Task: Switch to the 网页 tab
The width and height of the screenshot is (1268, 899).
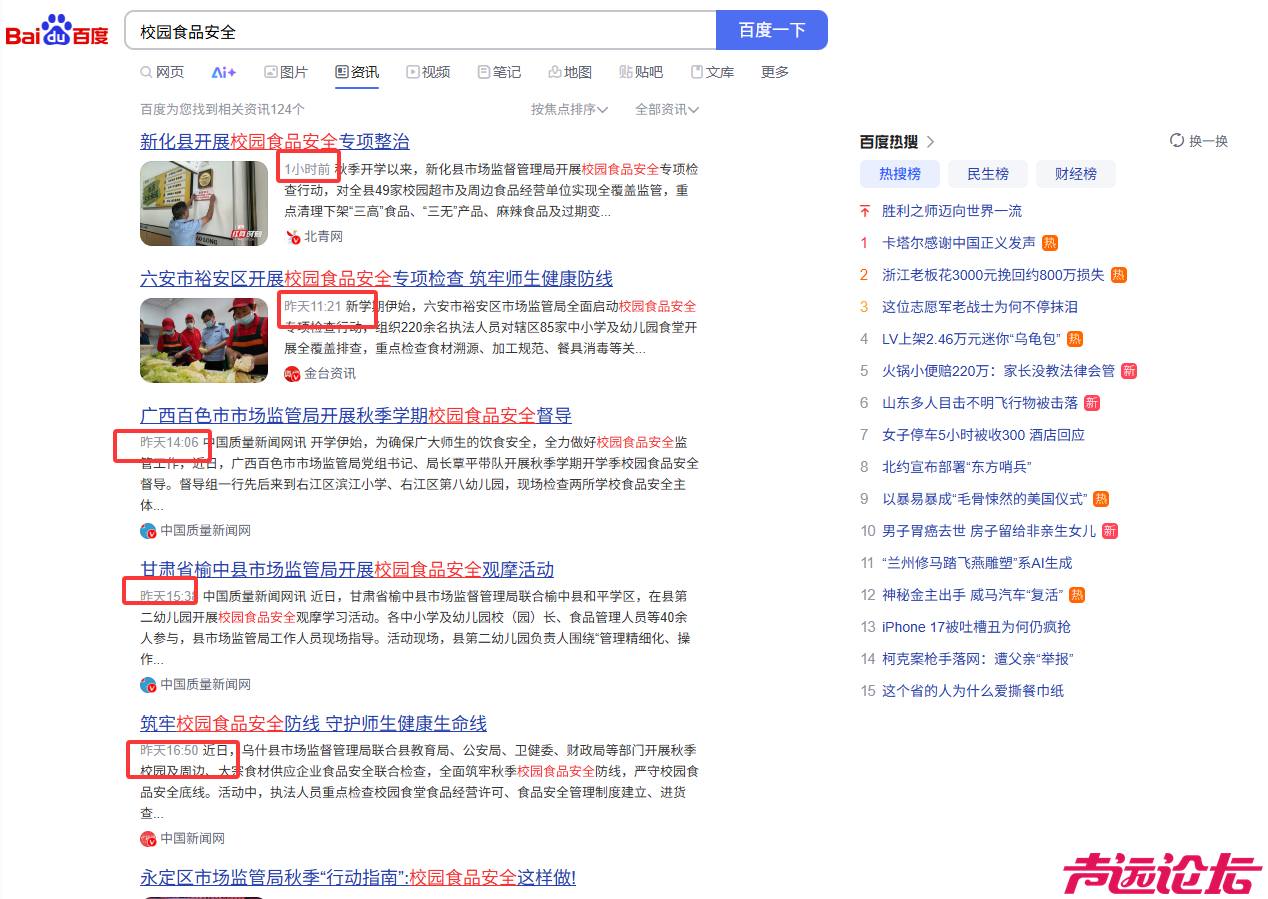Action: point(162,72)
